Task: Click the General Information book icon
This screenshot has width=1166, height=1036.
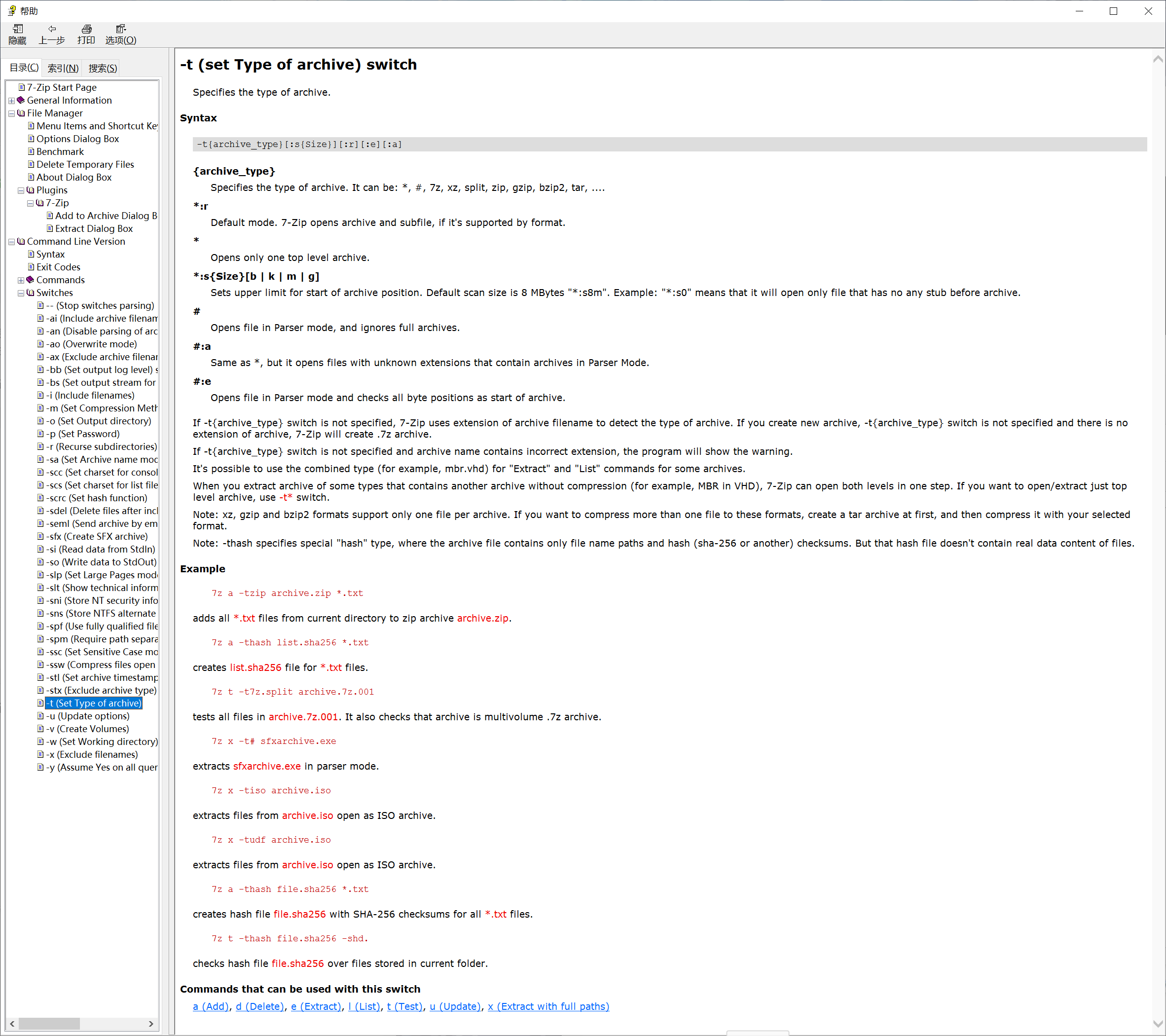Action: 21,101
